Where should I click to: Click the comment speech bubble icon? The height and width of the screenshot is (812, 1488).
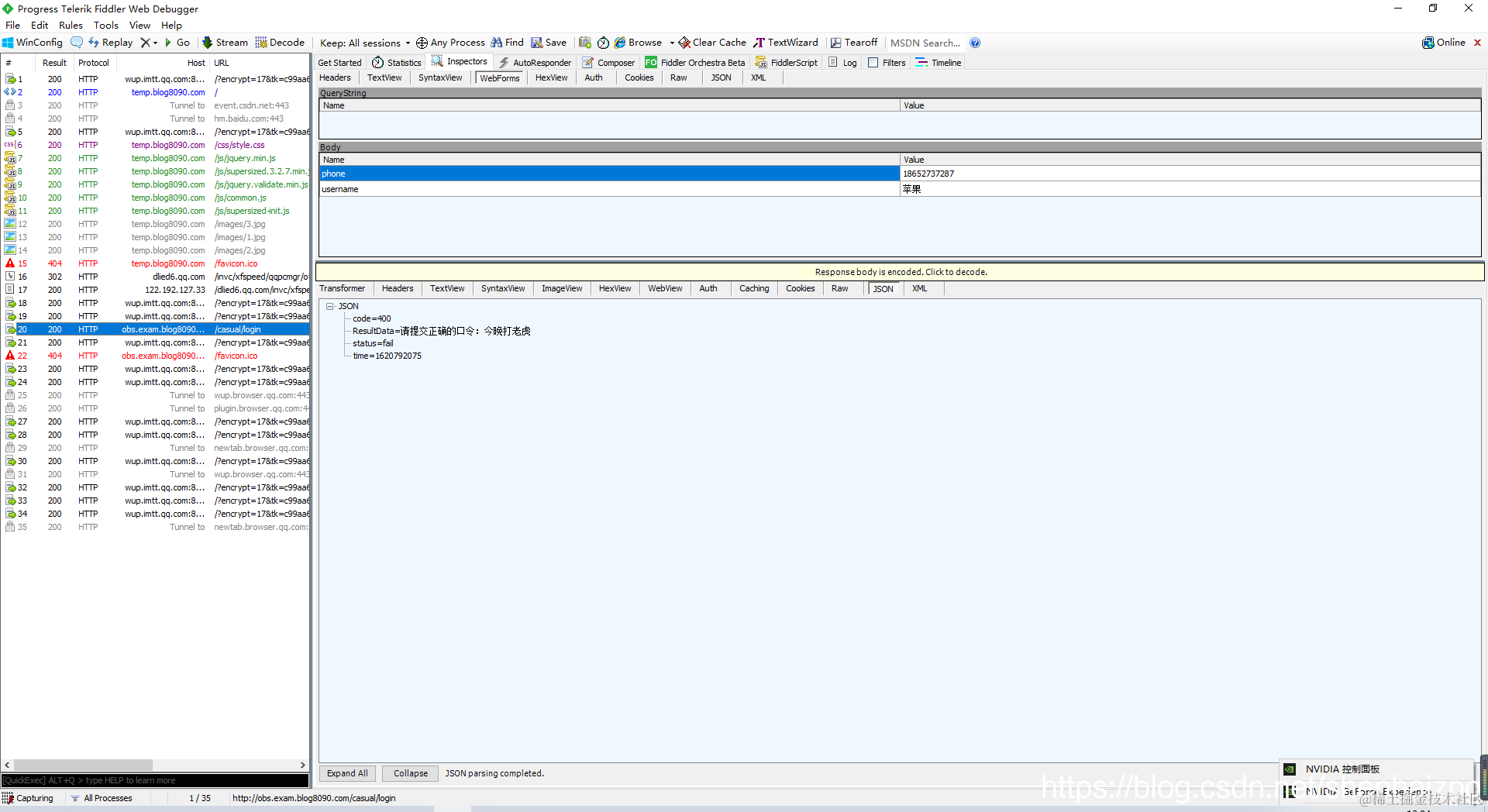point(77,43)
